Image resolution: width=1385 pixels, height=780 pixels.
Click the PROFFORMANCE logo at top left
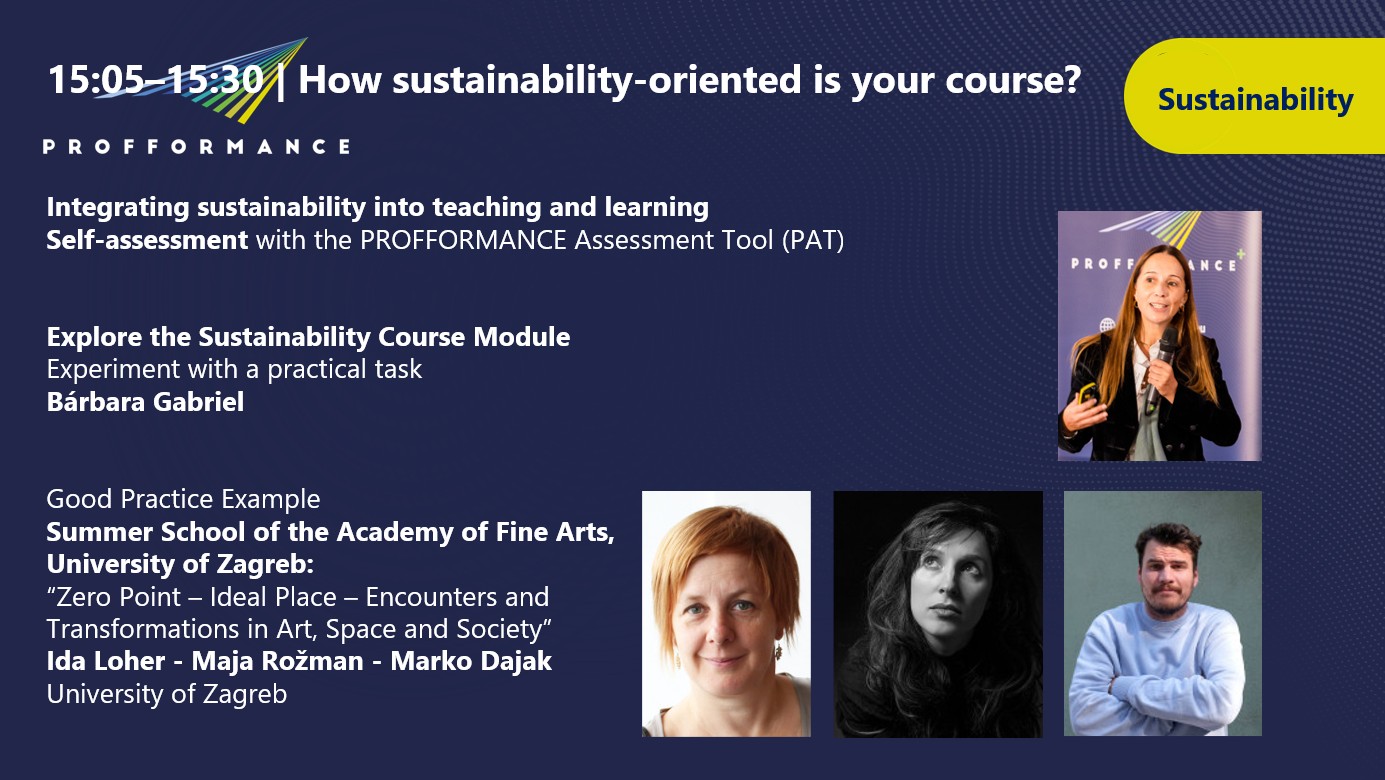pos(196,146)
